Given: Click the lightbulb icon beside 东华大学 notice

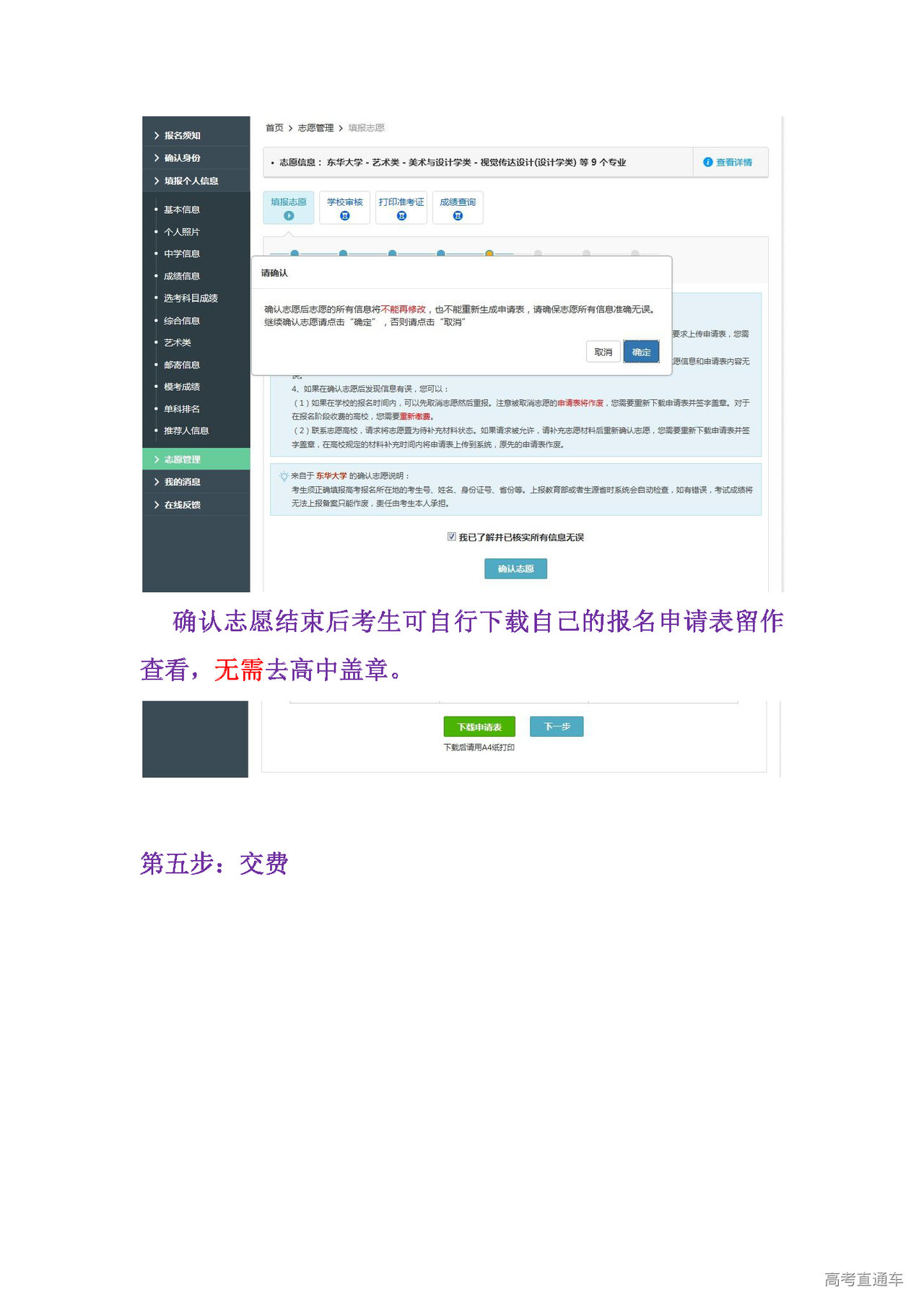Looking at the screenshot, I should (284, 477).
